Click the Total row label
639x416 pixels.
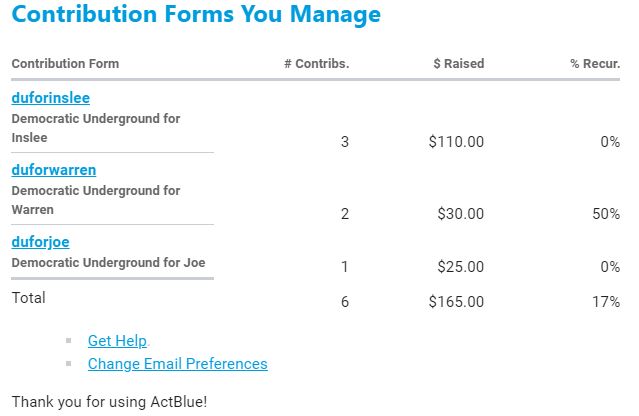click(28, 297)
